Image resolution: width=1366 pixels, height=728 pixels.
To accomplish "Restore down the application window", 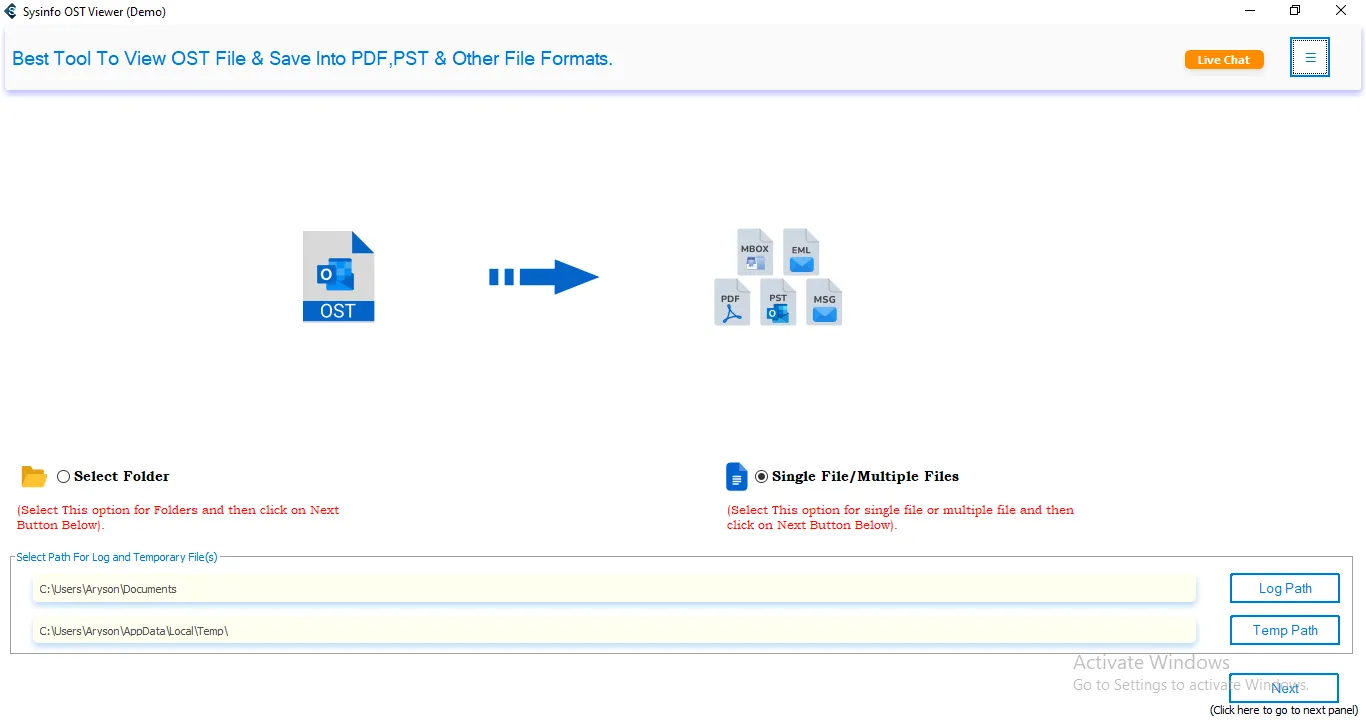I will (x=1295, y=11).
